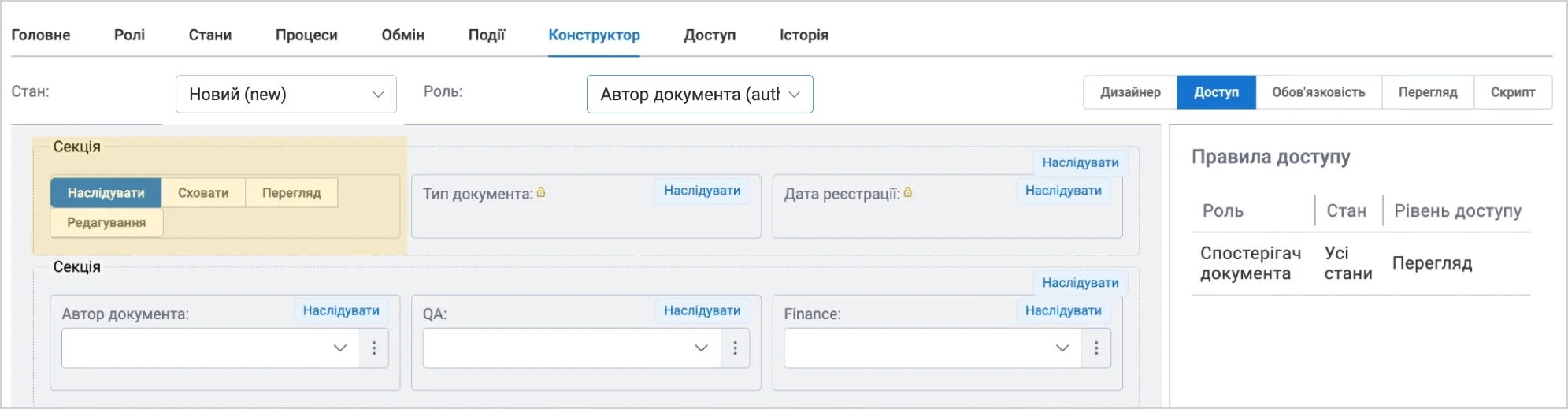Open the three-dot menu beside QA field
The width and height of the screenshot is (1568, 409).
coord(735,348)
